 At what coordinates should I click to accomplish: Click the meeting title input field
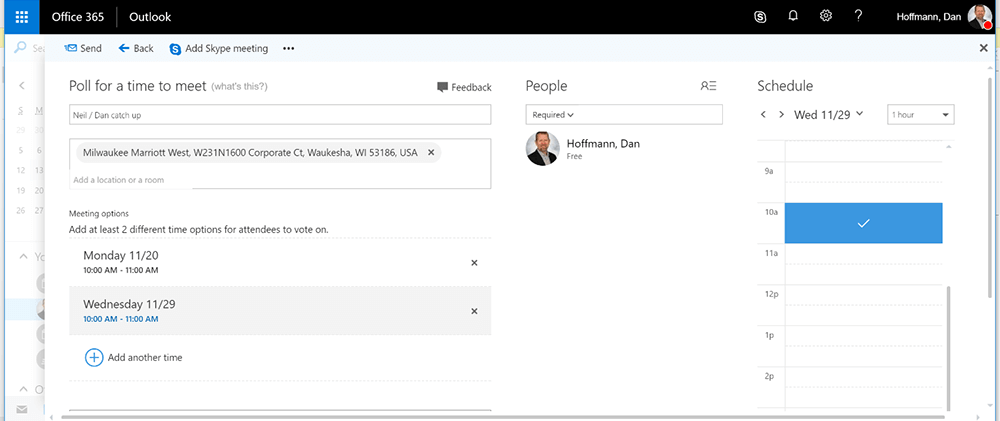tap(280, 115)
